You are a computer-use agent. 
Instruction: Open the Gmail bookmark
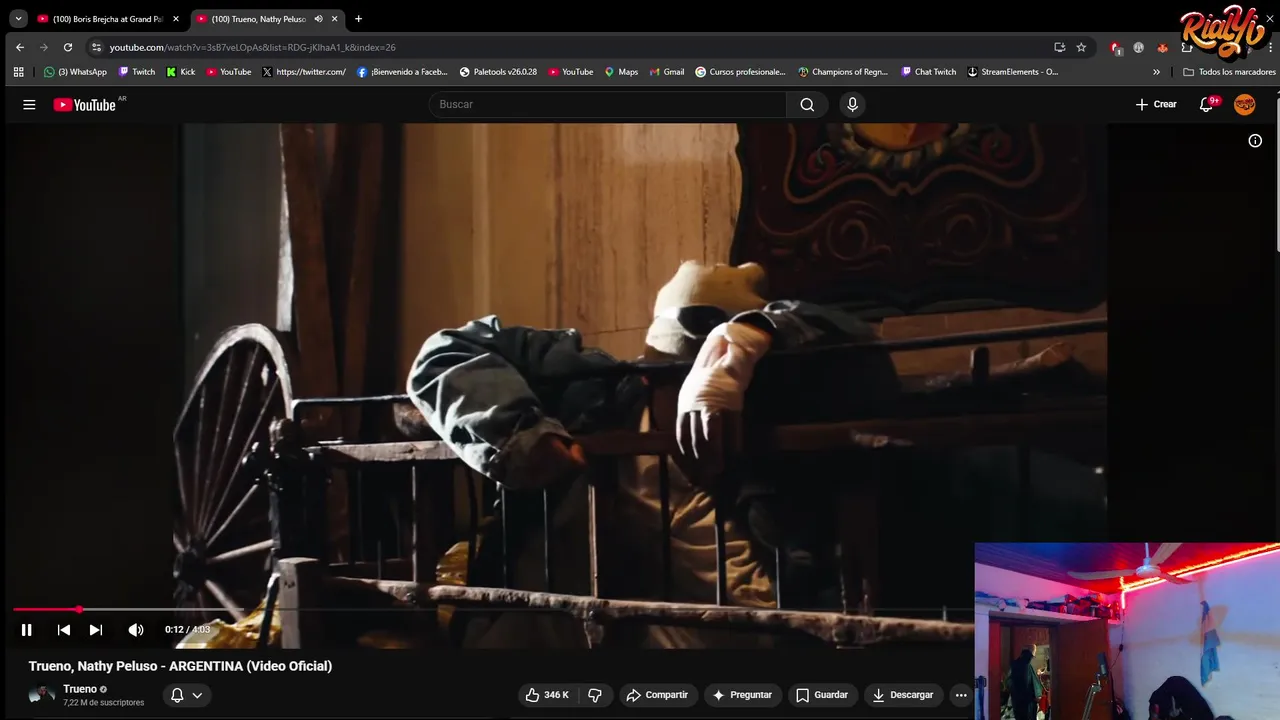tap(667, 72)
